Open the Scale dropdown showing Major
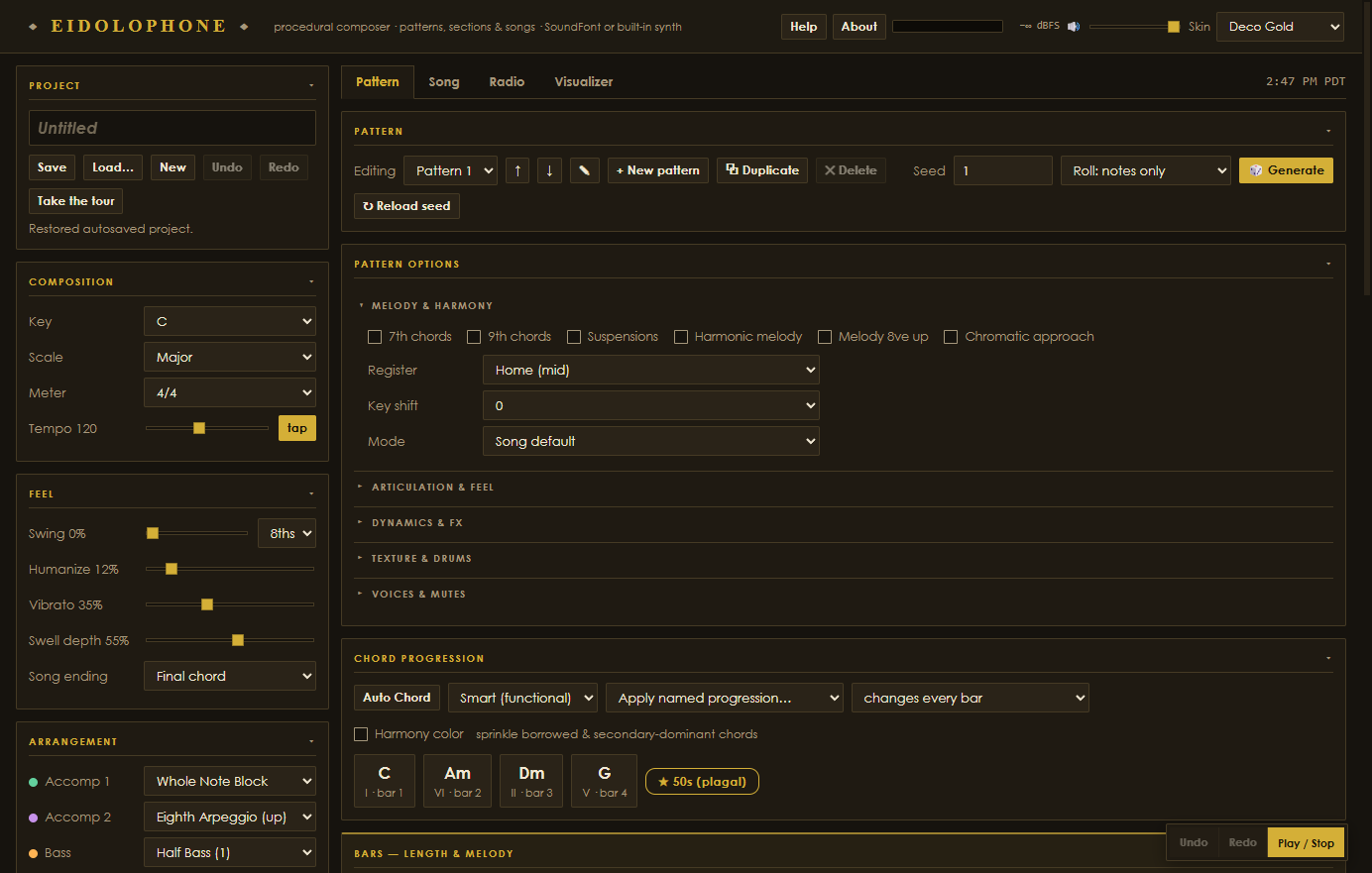This screenshot has height=873, width=1372. [x=230, y=357]
